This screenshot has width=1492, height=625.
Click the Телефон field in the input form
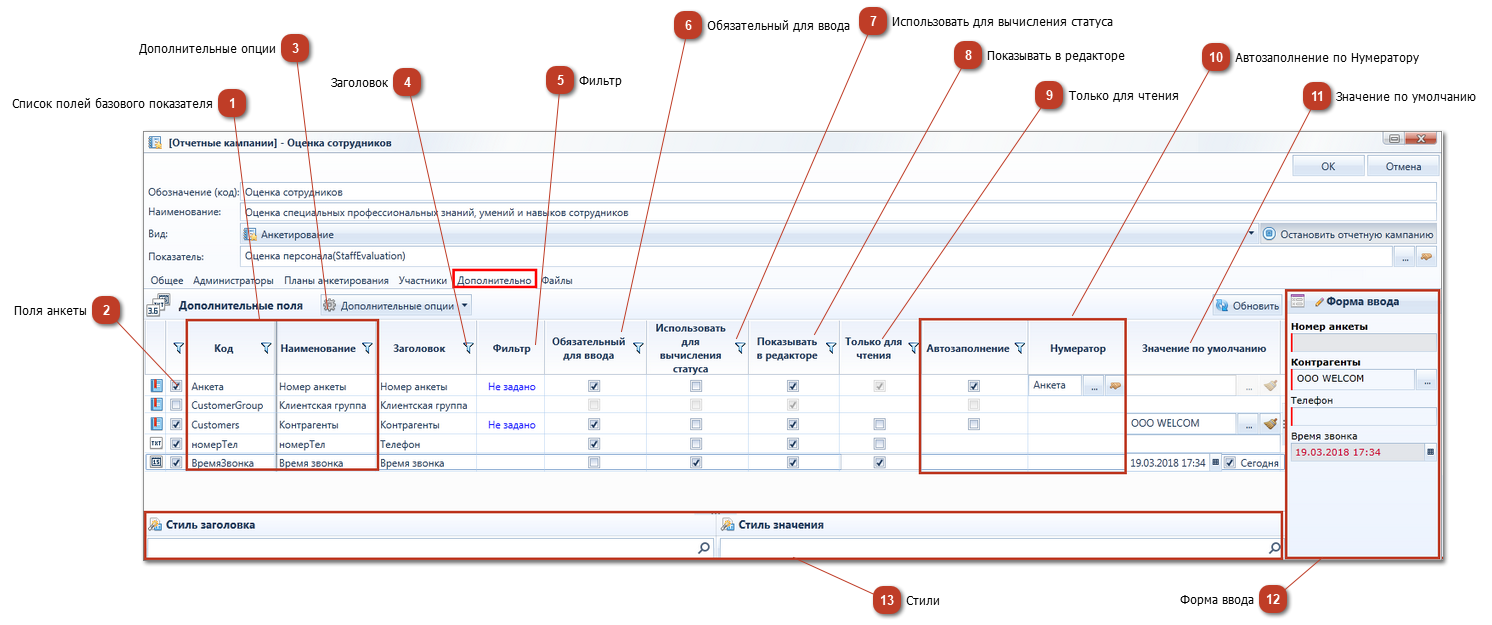click(x=1363, y=416)
